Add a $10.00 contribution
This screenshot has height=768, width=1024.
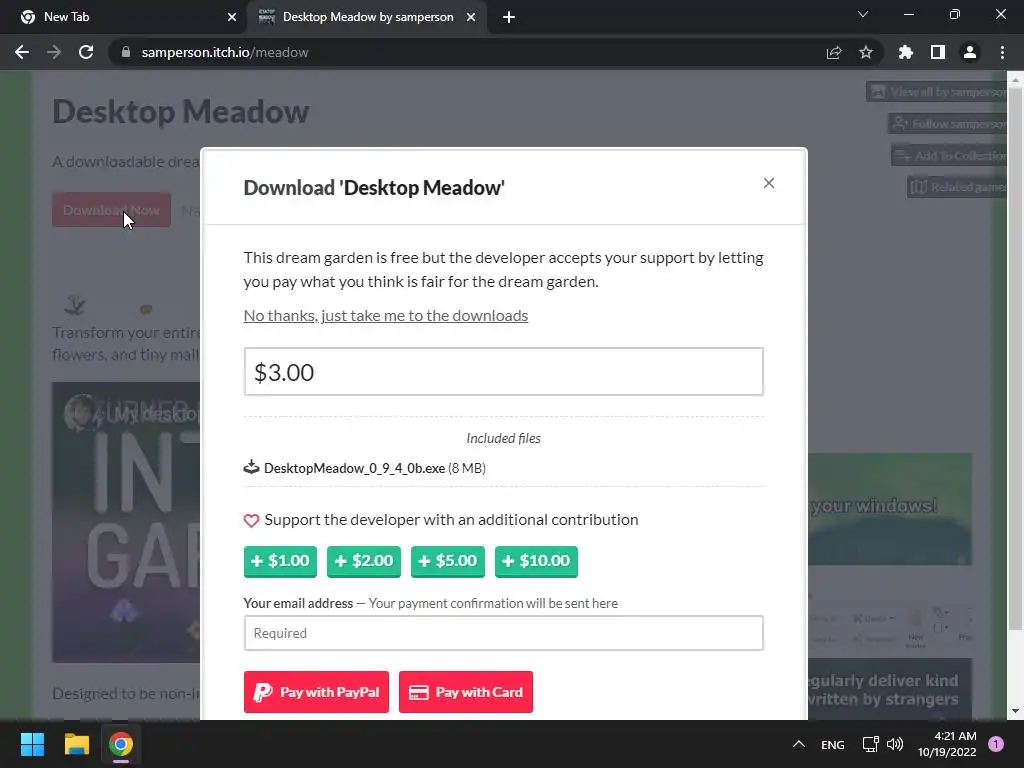pyautogui.click(x=536, y=561)
